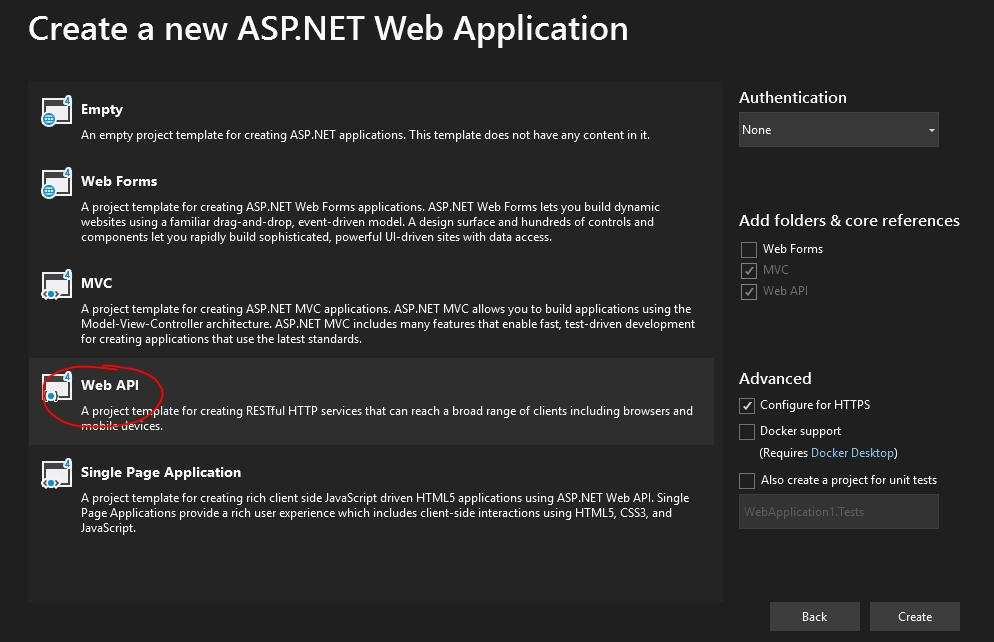Click the Advanced section heading

[x=775, y=378]
